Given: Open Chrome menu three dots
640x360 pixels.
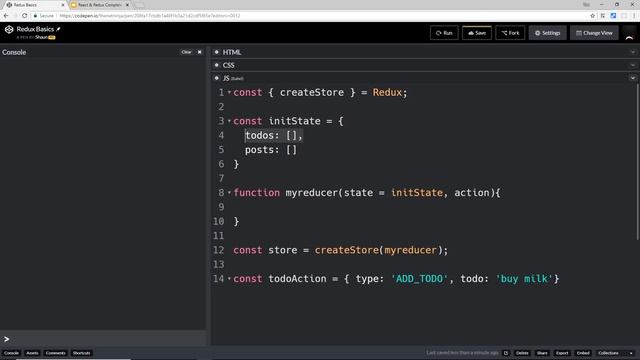Looking at the screenshot, I should coord(634,16).
